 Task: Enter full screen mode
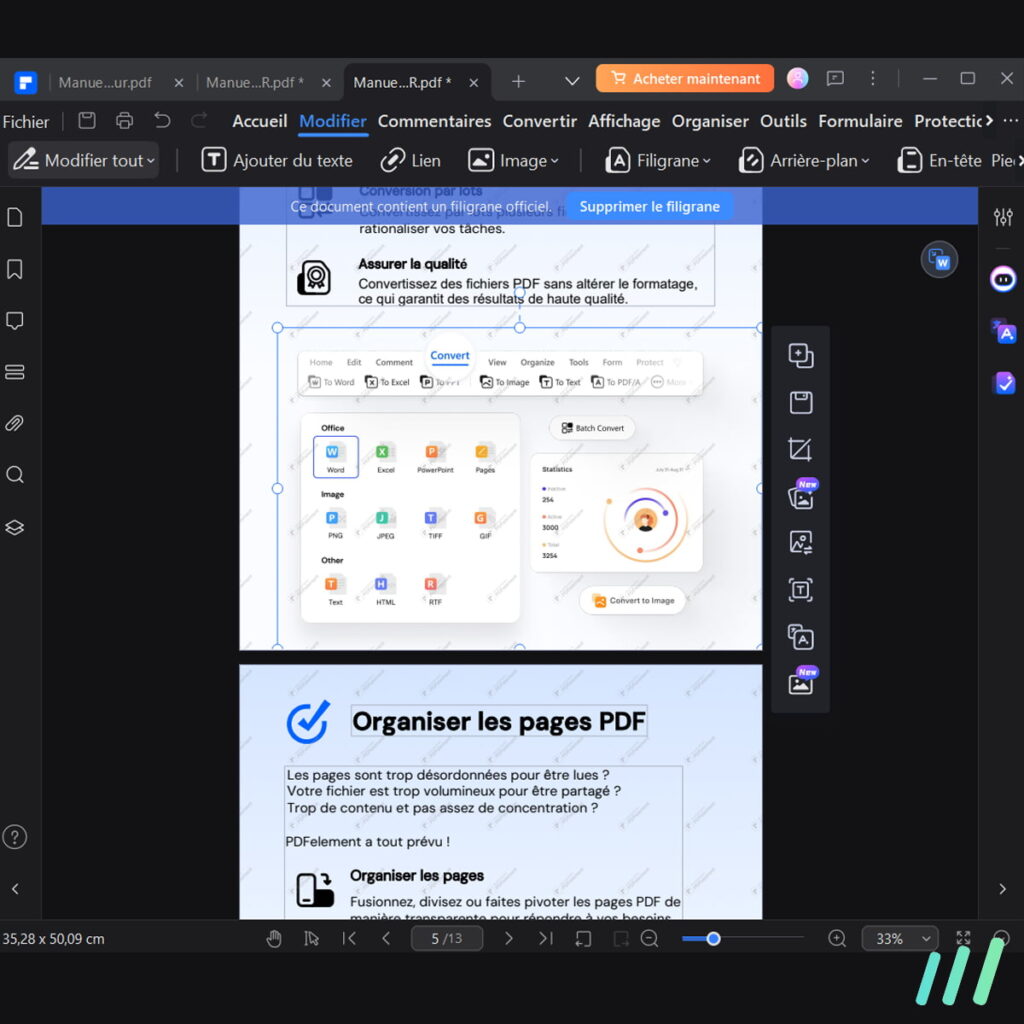[963, 938]
